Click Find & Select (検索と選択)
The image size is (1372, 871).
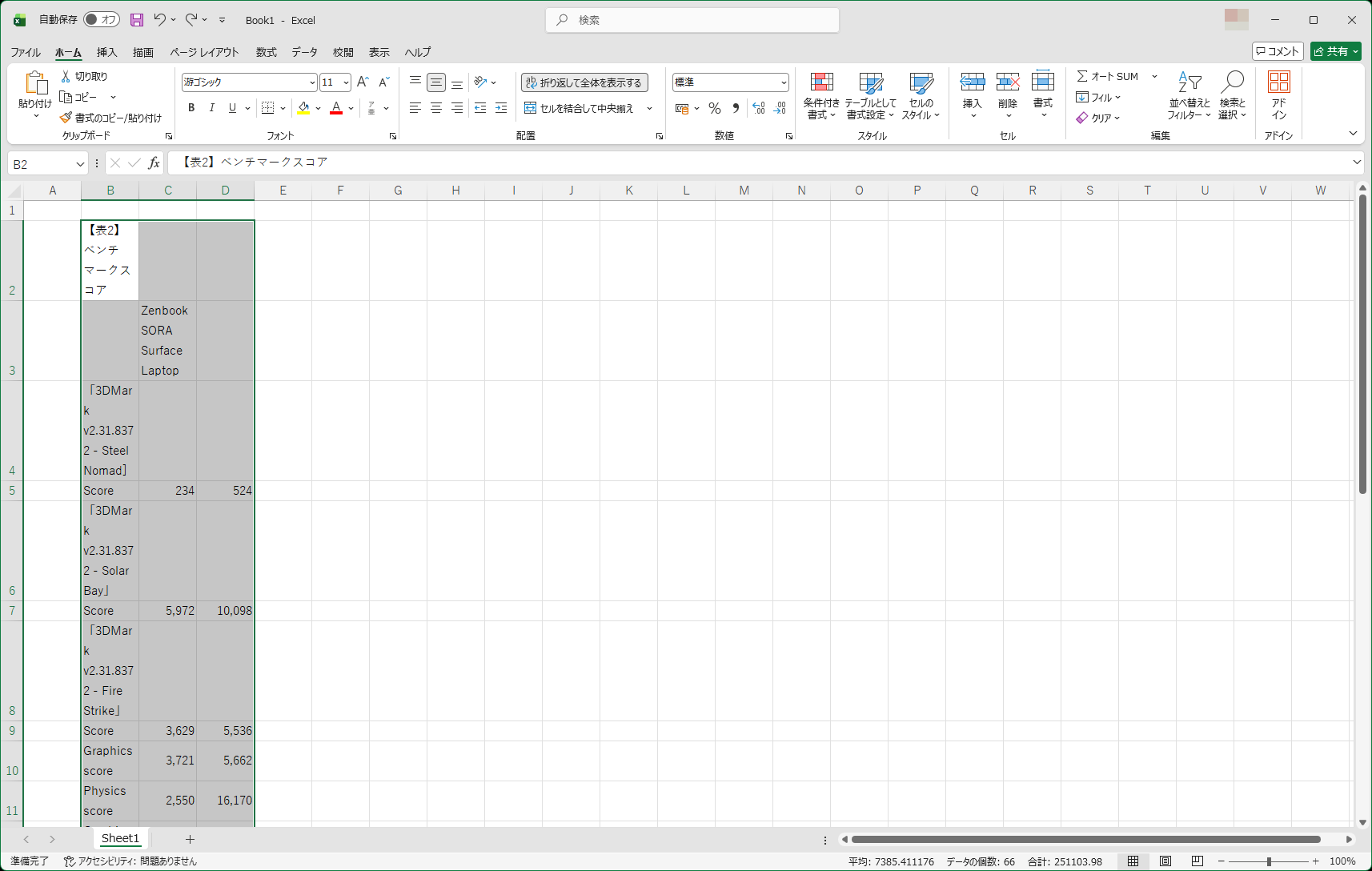click(x=1233, y=96)
